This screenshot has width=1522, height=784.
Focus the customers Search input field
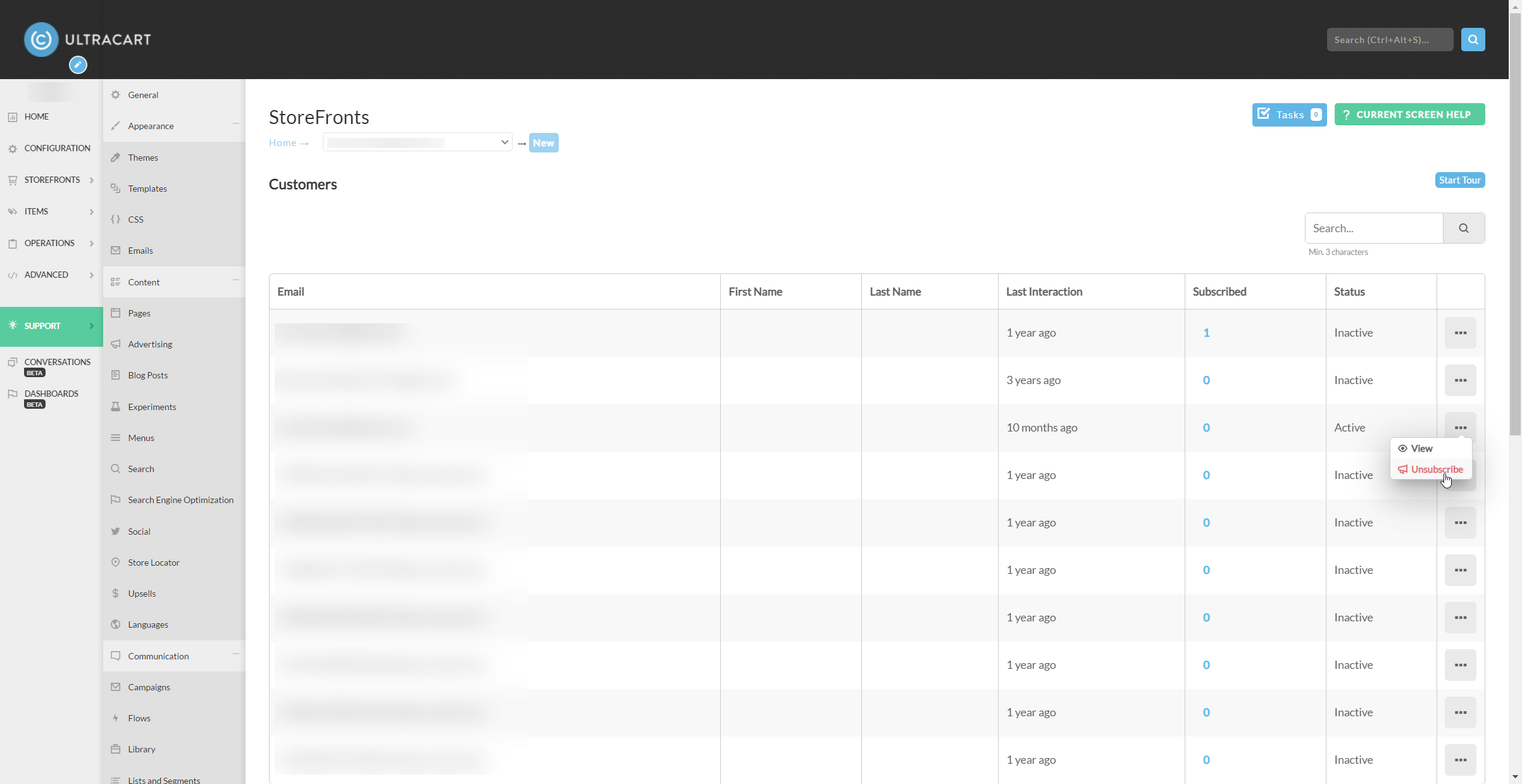[1374, 228]
